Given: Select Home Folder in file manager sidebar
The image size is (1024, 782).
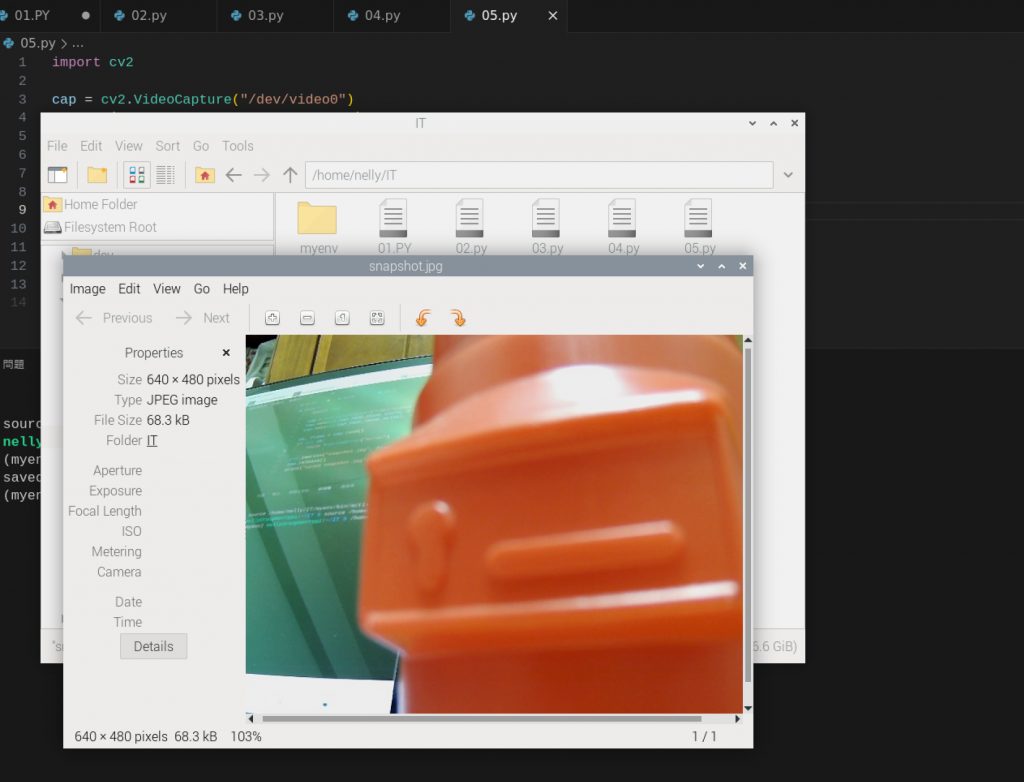Looking at the screenshot, I should pyautogui.click(x=157, y=204).
